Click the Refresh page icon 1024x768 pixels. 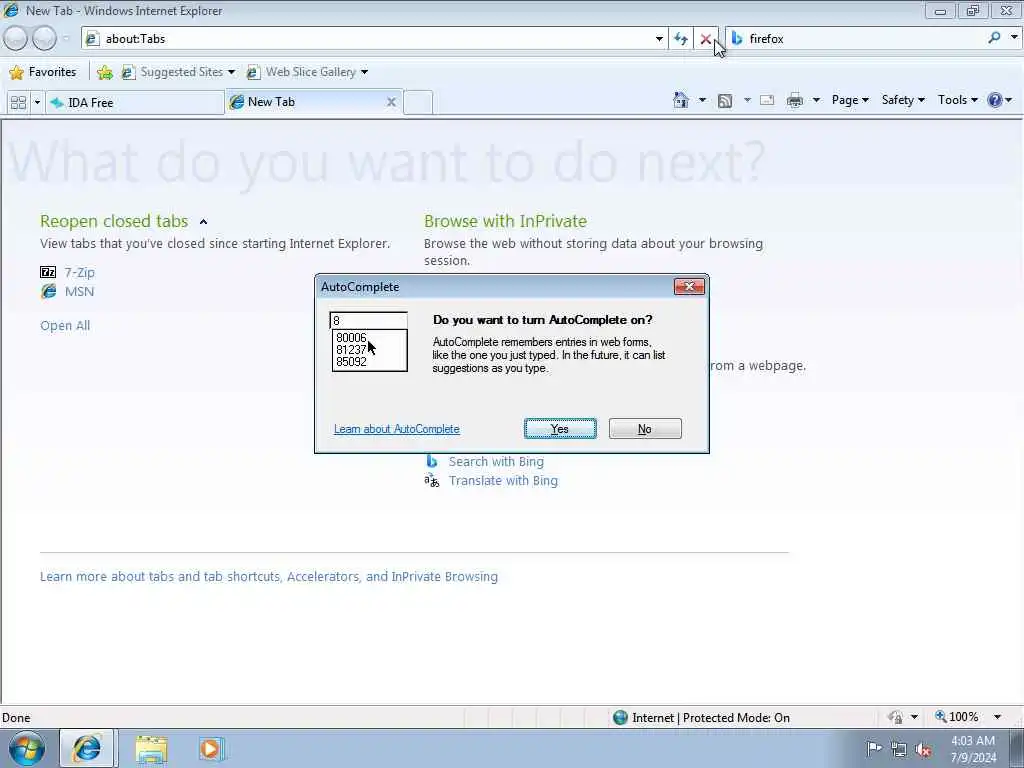coord(680,39)
